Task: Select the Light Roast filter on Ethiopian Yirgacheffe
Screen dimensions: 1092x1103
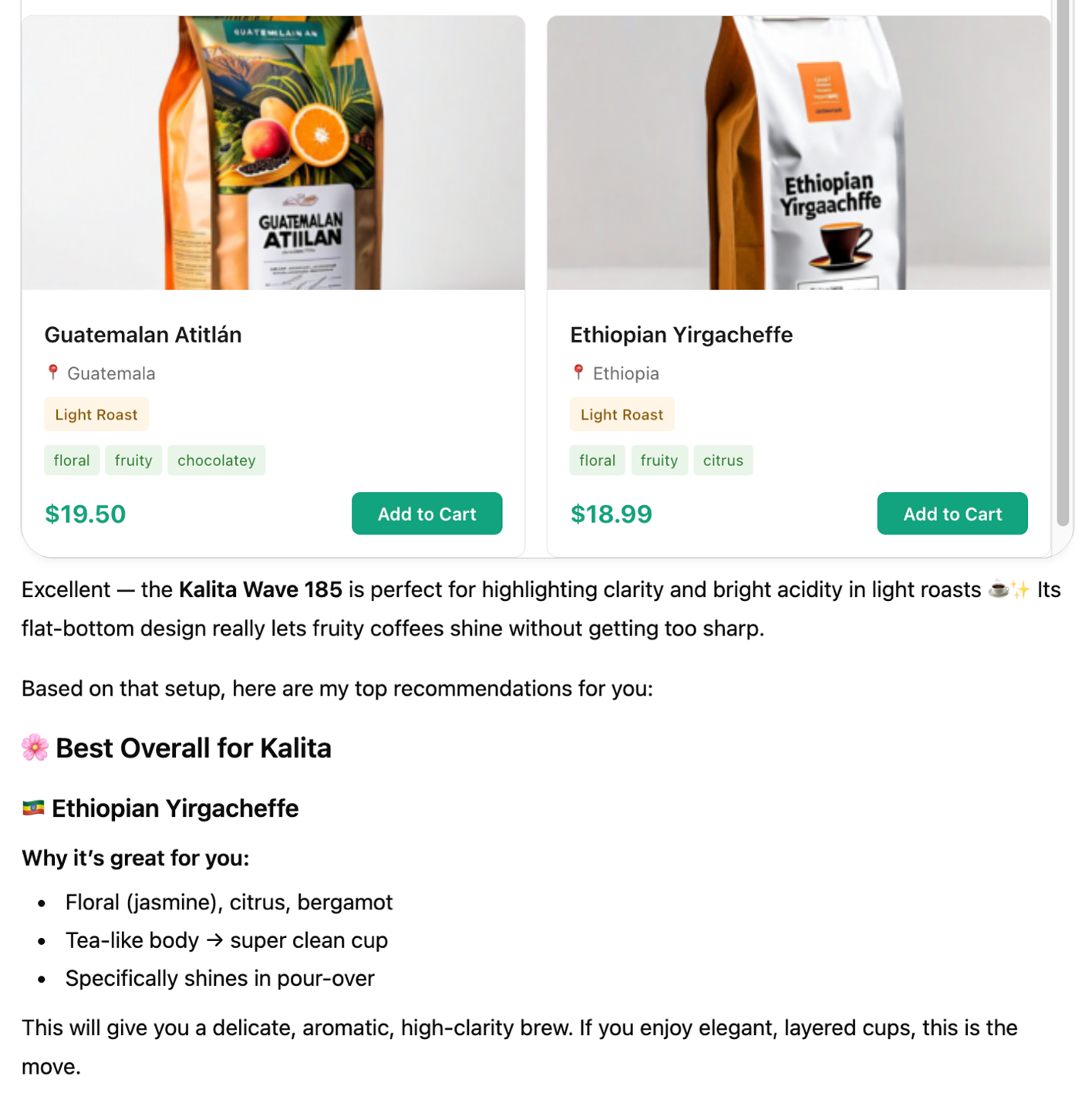Action: coord(622,414)
